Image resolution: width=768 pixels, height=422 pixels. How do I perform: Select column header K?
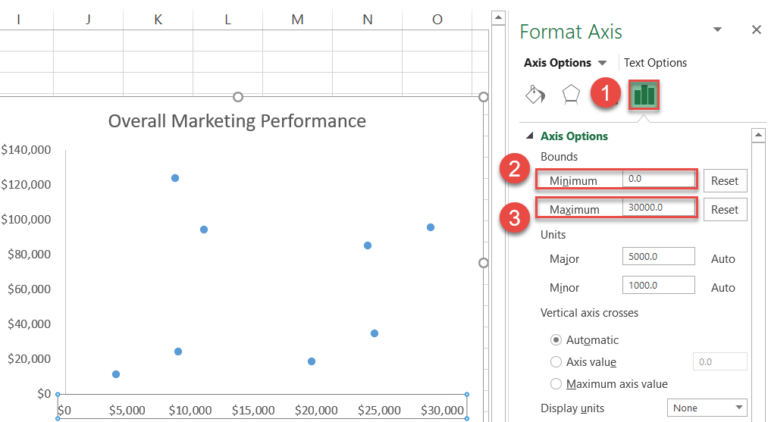pyautogui.click(x=158, y=19)
